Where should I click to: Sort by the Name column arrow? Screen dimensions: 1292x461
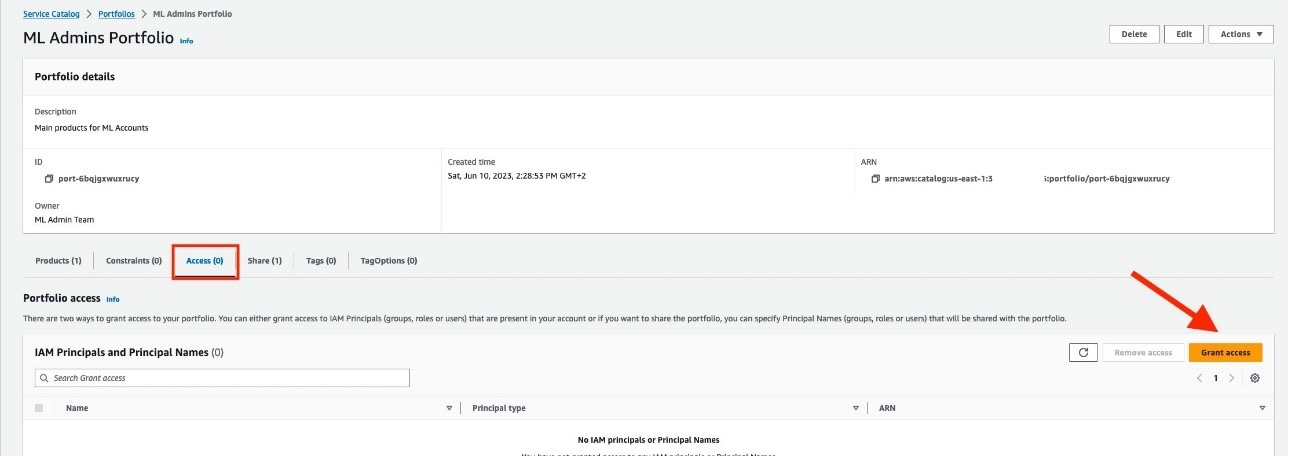(x=448, y=408)
